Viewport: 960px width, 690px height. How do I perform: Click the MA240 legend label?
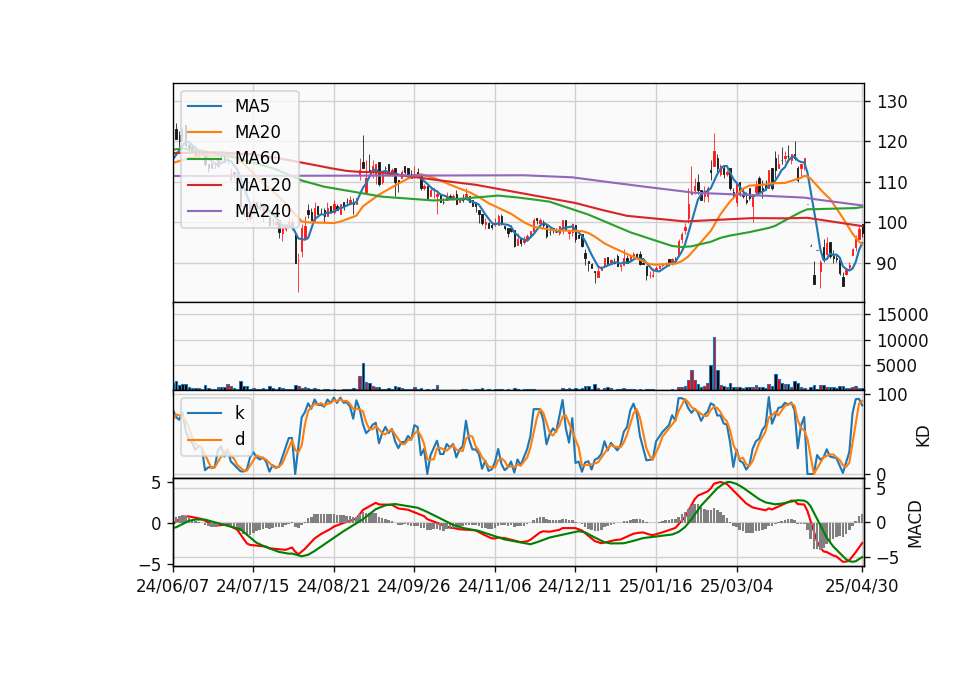coord(263,211)
